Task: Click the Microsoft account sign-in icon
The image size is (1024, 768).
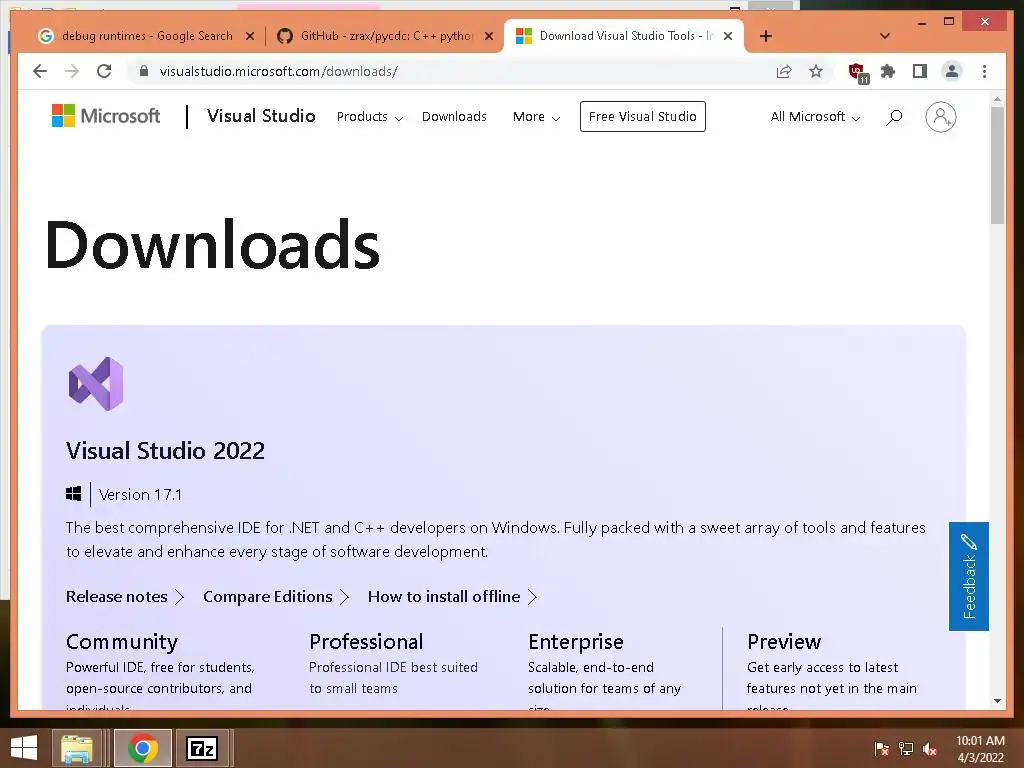Action: point(940,117)
